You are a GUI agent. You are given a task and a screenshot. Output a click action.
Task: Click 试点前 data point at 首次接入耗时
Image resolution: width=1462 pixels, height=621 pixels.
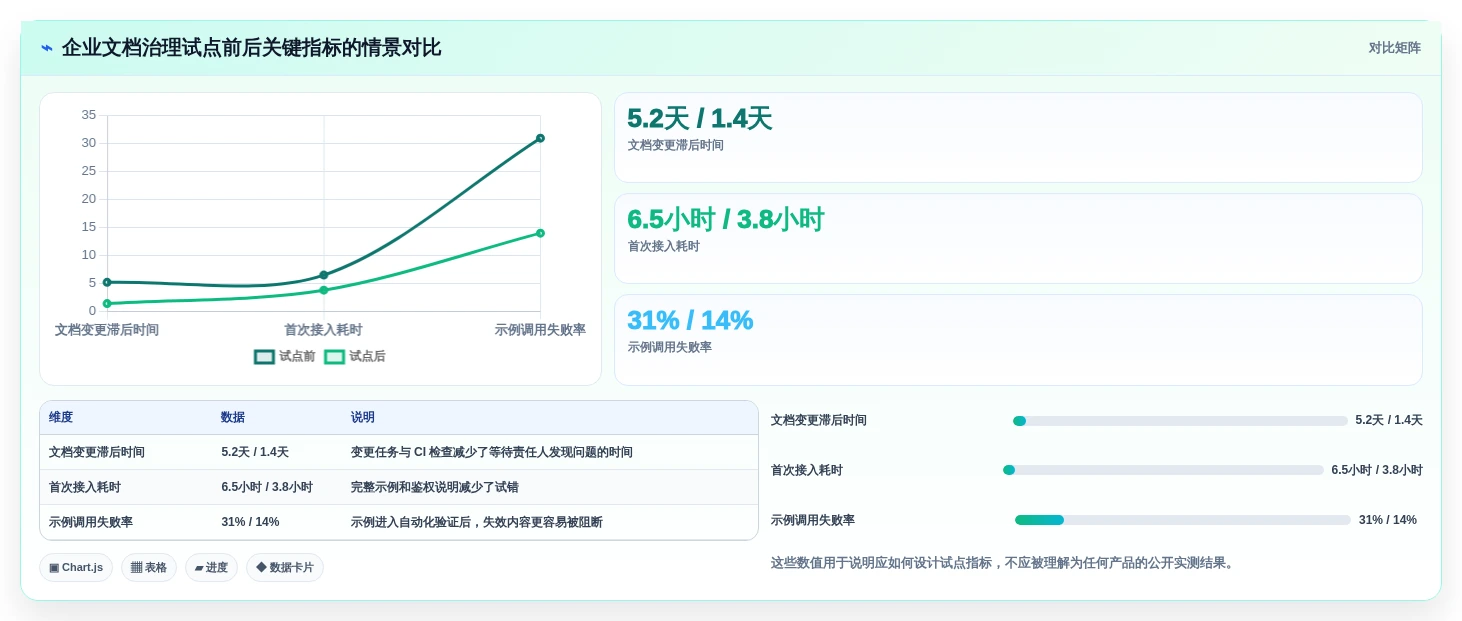(x=324, y=275)
